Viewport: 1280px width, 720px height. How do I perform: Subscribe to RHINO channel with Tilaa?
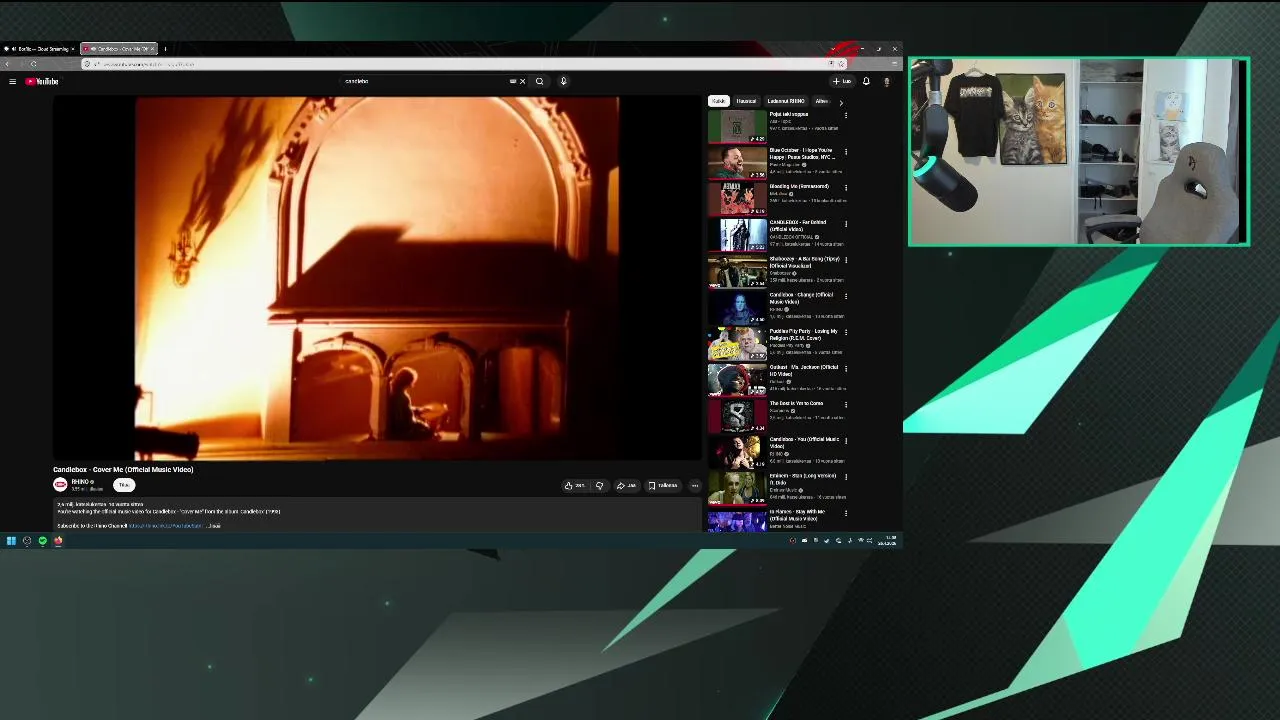click(x=124, y=485)
